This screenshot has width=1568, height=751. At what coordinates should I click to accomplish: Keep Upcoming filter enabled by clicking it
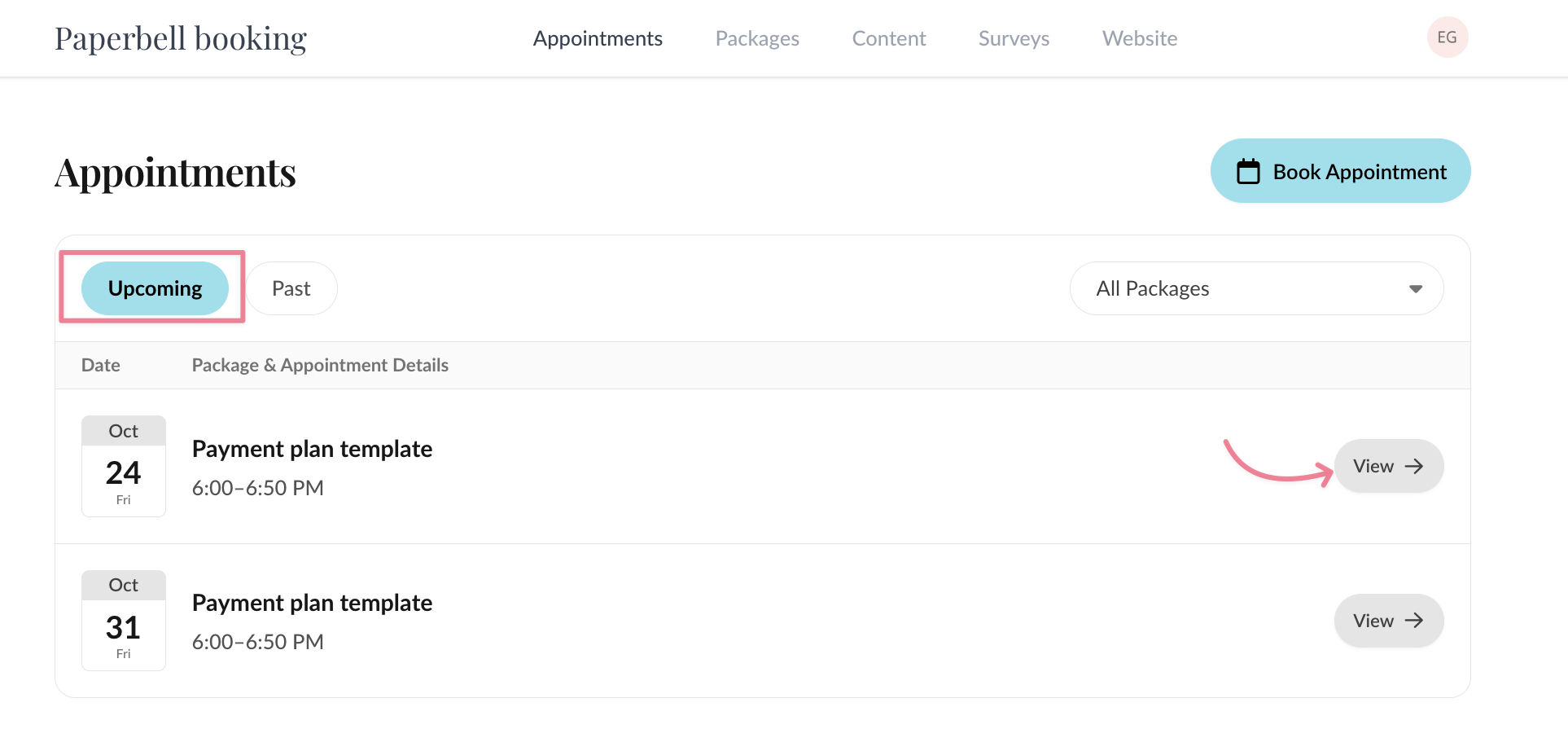click(155, 288)
